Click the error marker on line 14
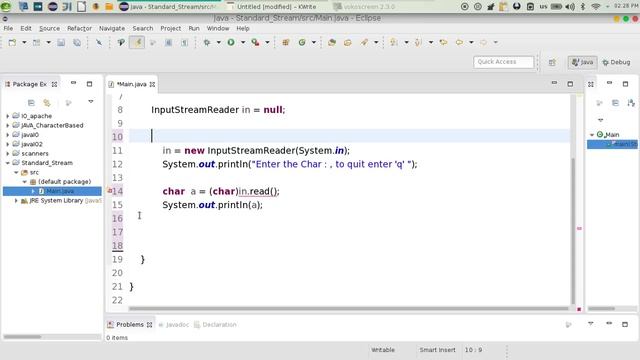640x360 pixels. [x=109, y=191]
